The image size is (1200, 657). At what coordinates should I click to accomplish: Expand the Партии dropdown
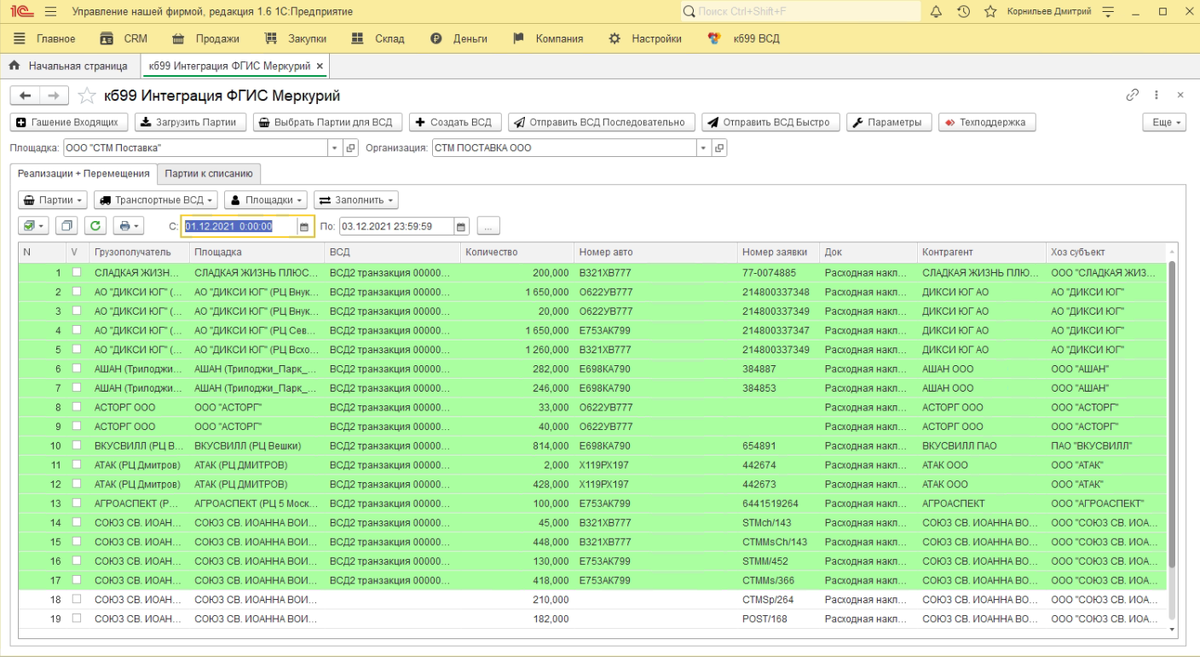(53, 199)
